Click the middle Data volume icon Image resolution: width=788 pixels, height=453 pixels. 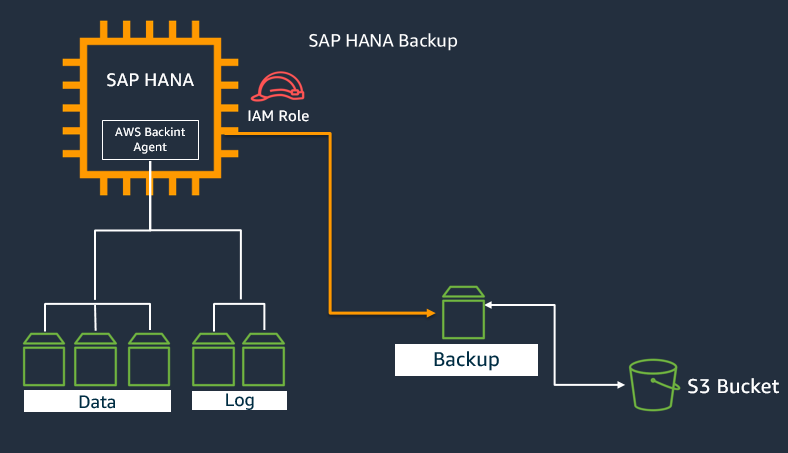(96, 359)
